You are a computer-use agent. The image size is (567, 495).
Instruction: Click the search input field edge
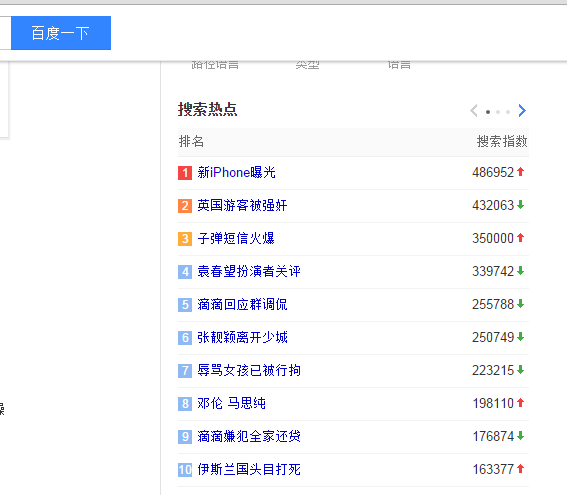pyautogui.click(x=5, y=33)
